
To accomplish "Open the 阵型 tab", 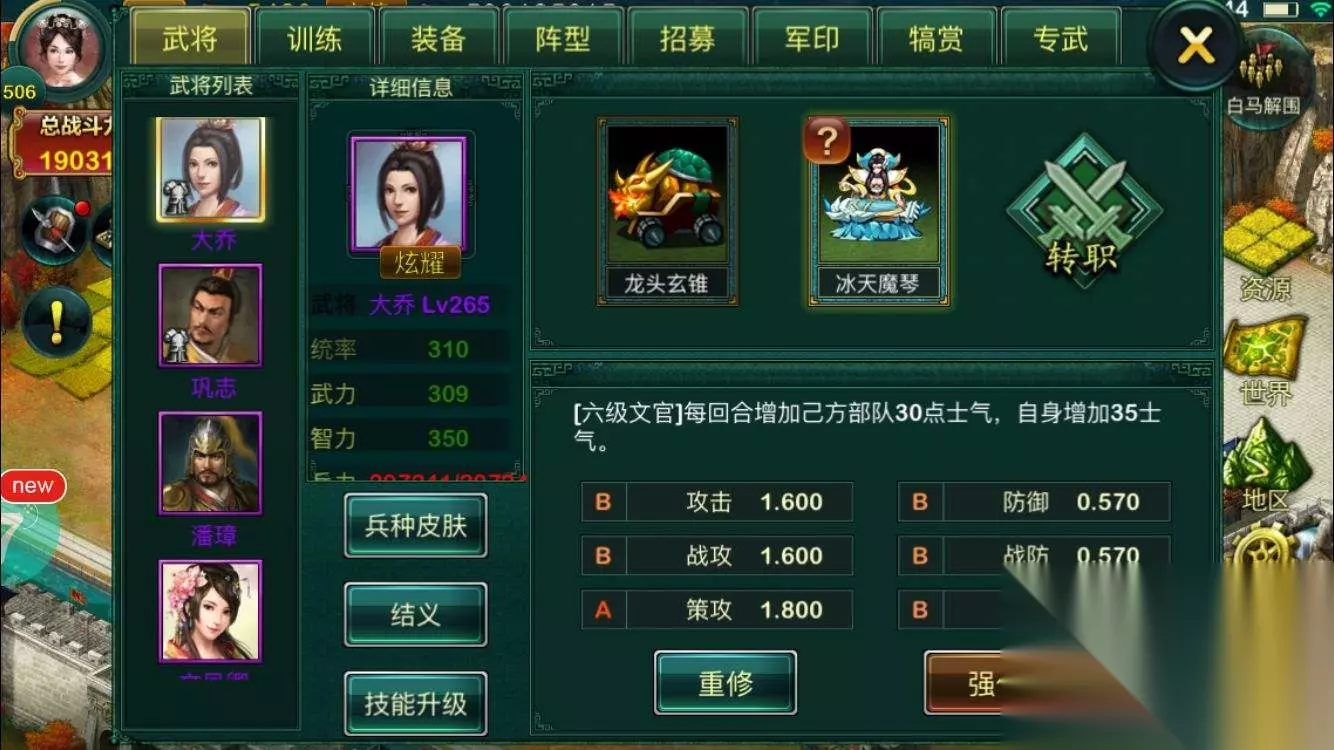I will coord(562,38).
